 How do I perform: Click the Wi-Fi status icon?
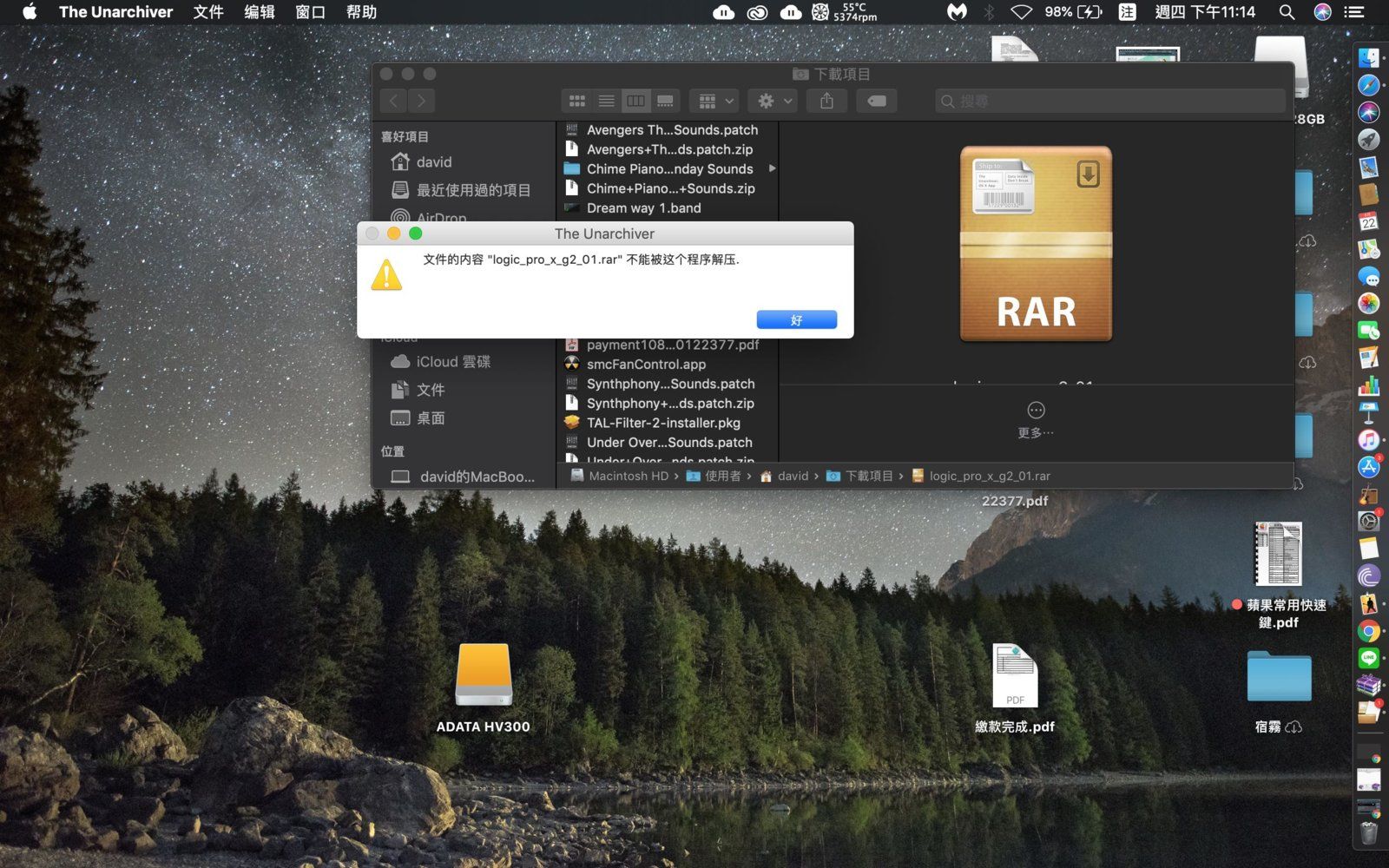coord(1022,12)
